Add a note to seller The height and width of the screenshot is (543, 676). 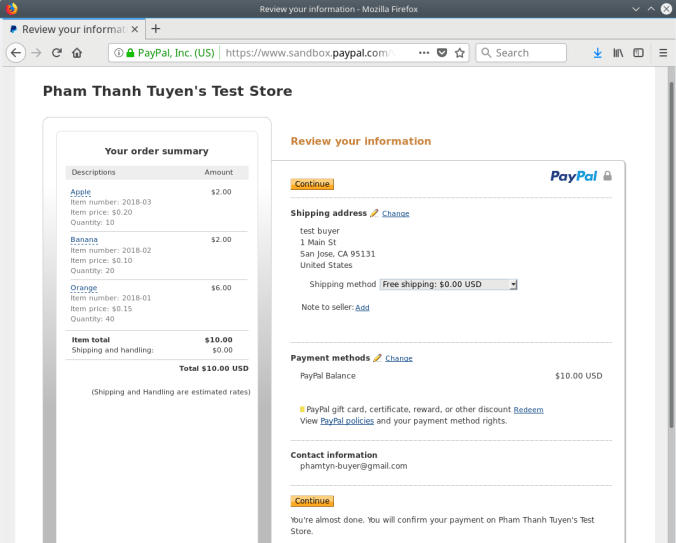pos(362,308)
